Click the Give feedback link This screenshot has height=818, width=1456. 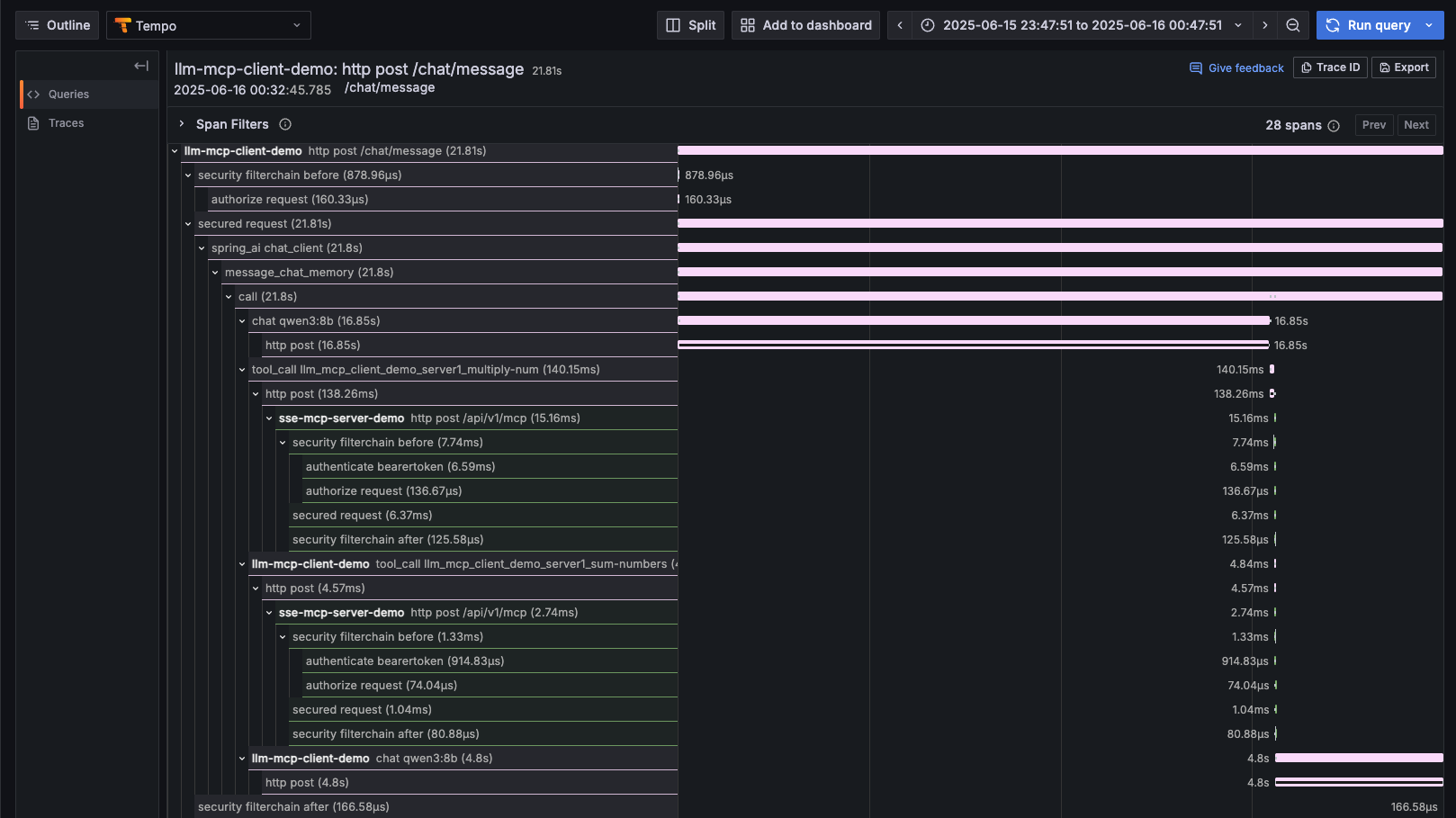tap(1236, 67)
